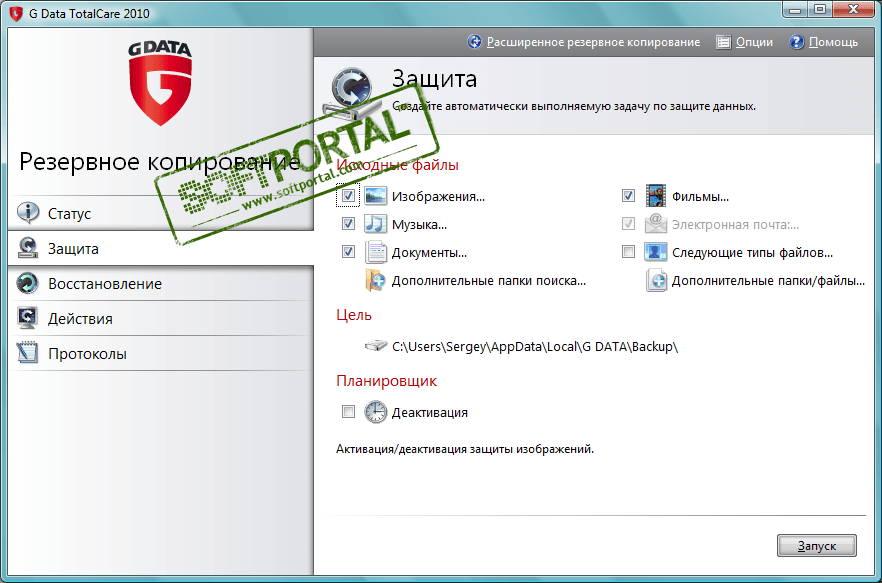
Task: Click the Запуск button
Action: coord(817,545)
